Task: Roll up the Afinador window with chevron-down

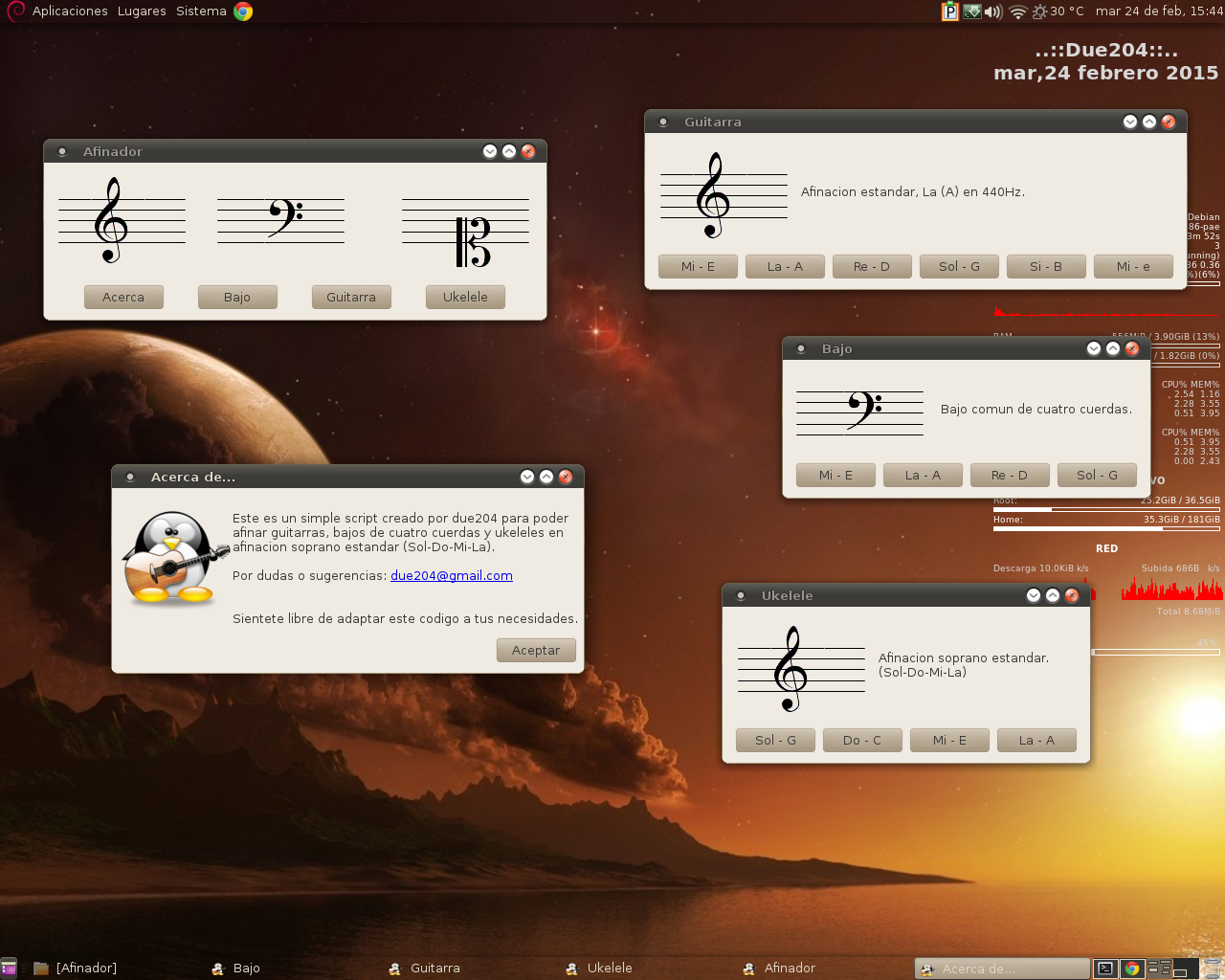Action: pyautogui.click(x=490, y=151)
